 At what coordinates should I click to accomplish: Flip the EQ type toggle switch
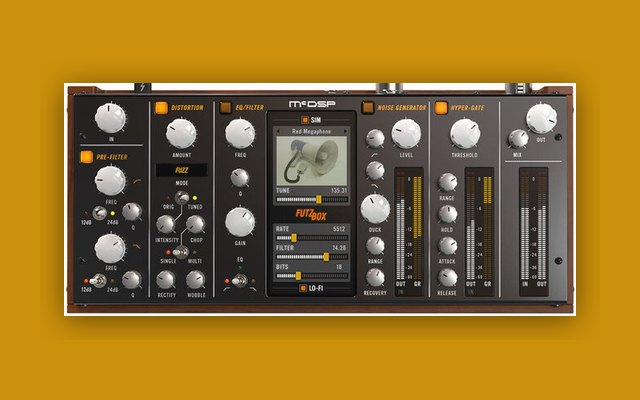click(x=240, y=281)
